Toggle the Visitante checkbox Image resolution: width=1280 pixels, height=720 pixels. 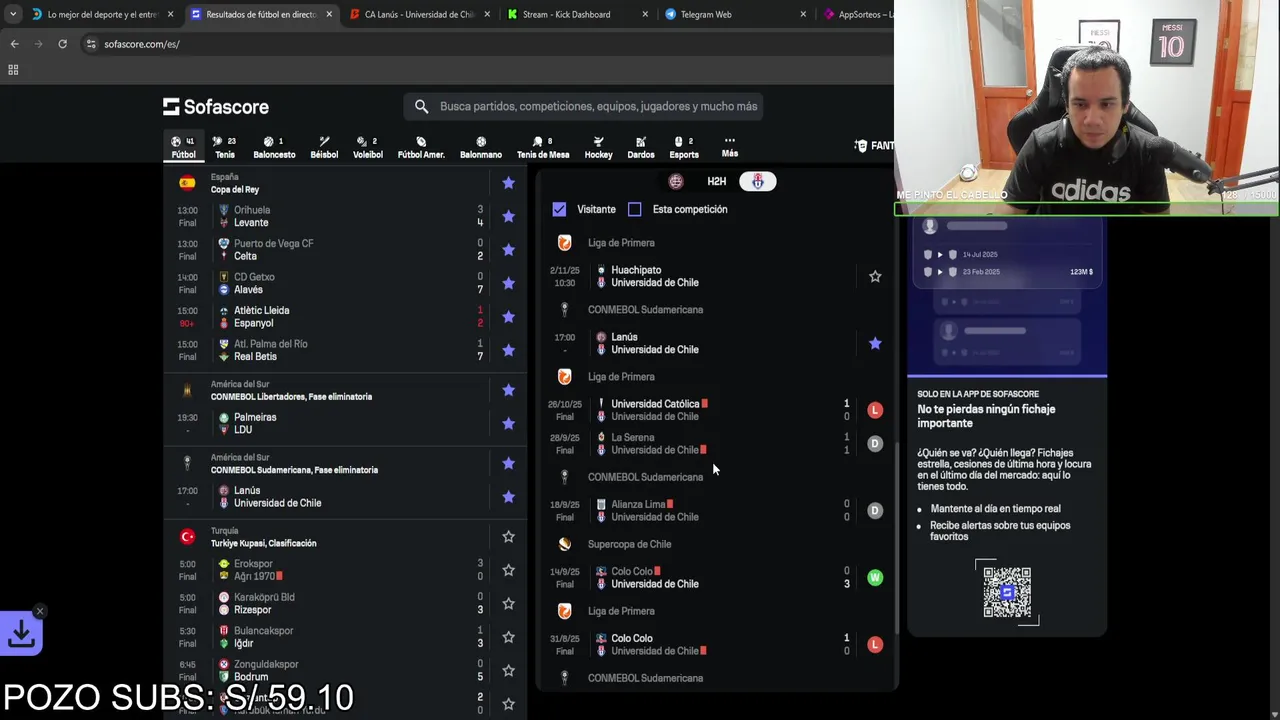[x=559, y=209]
